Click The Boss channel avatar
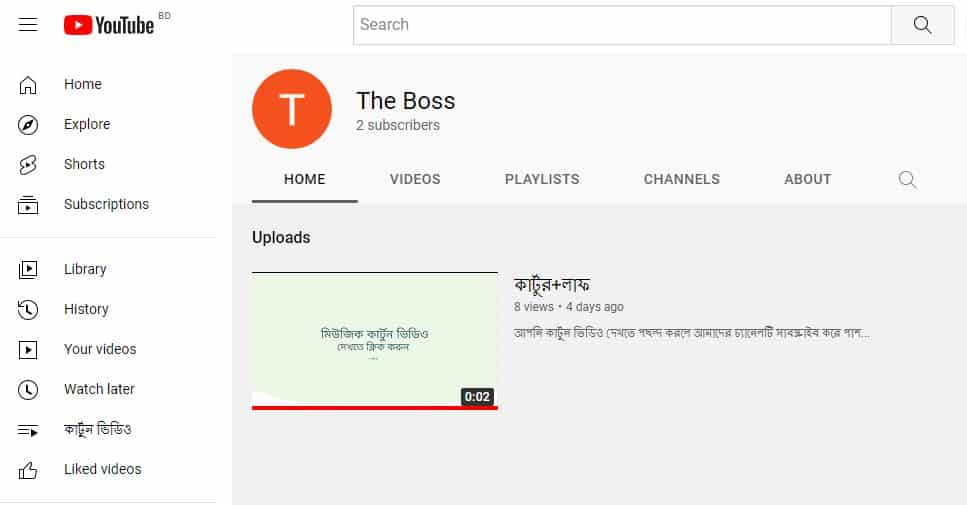The image size is (967, 505). pyautogui.click(x=292, y=109)
